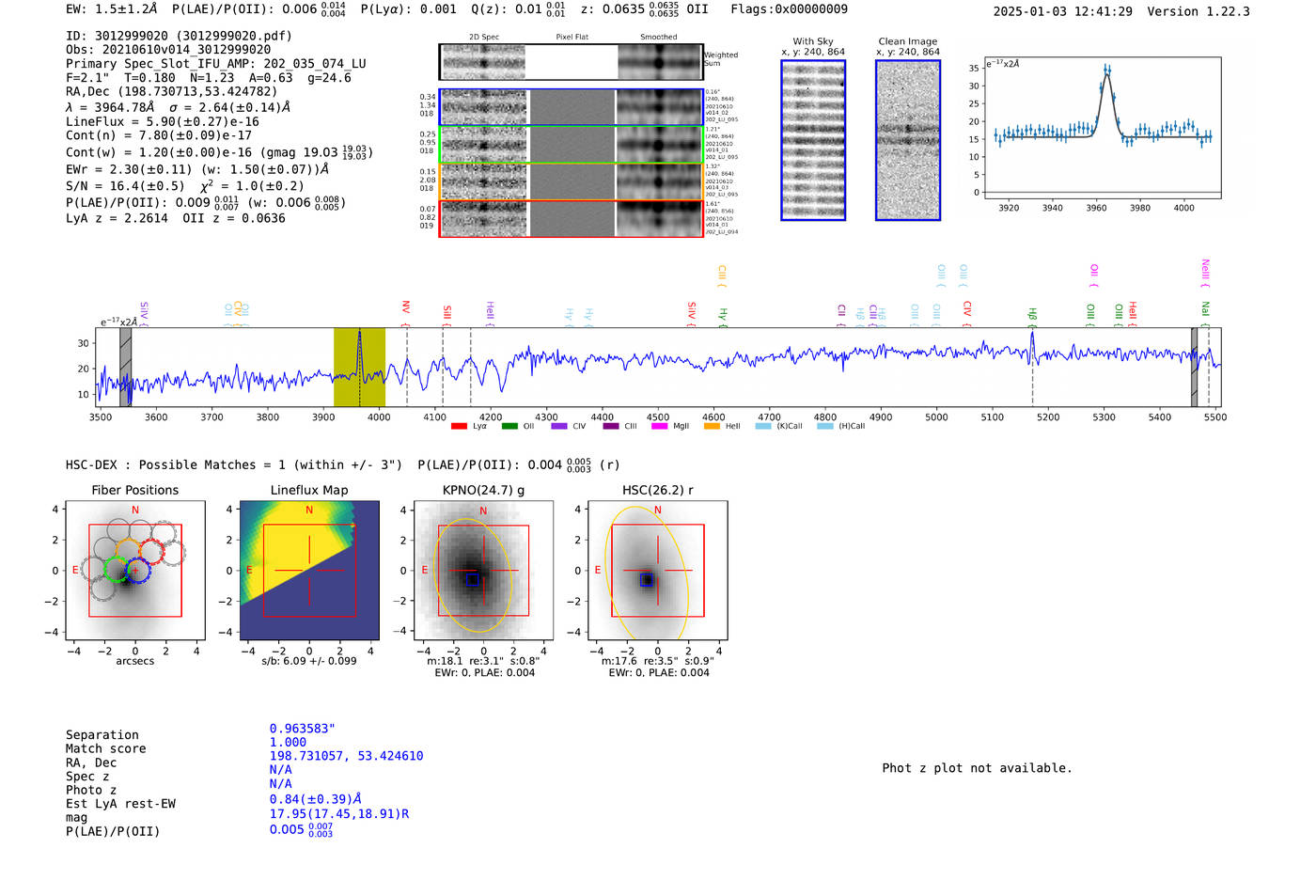This screenshot has height=896, width=1316.
Task: Click the blue dashed fiber circle
Action: (137, 570)
